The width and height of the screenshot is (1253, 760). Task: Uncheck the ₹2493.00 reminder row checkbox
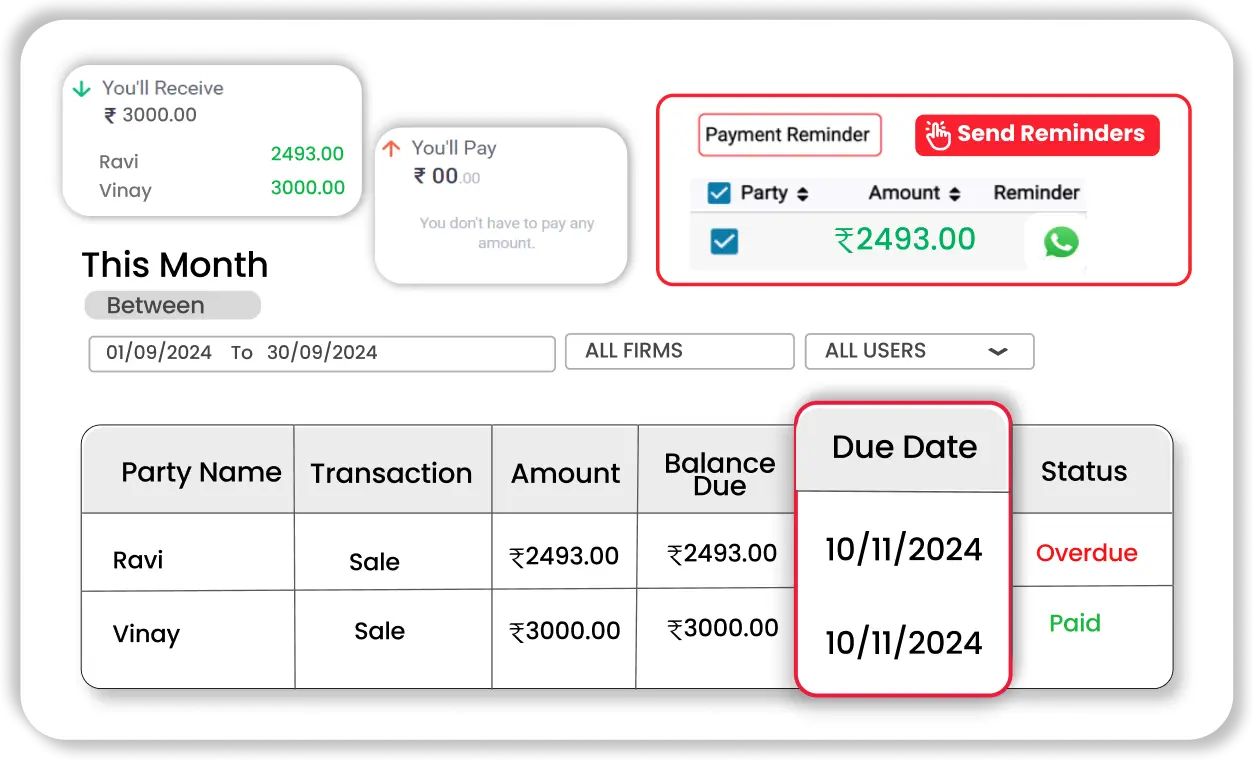[723, 241]
